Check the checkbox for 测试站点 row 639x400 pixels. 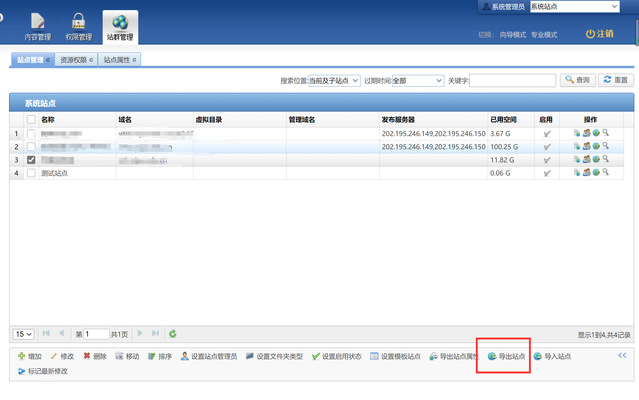click(x=31, y=173)
